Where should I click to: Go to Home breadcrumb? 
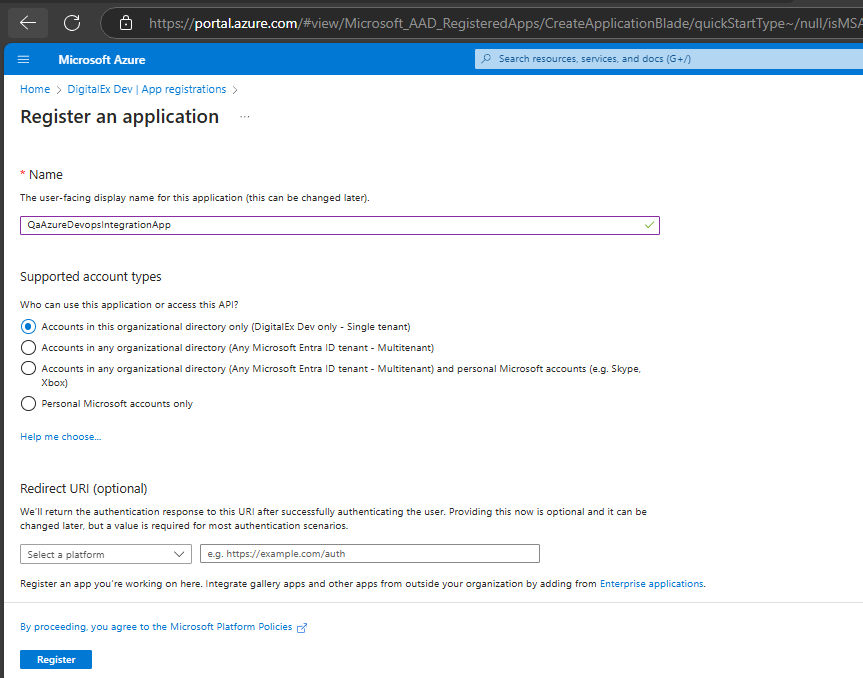click(35, 89)
